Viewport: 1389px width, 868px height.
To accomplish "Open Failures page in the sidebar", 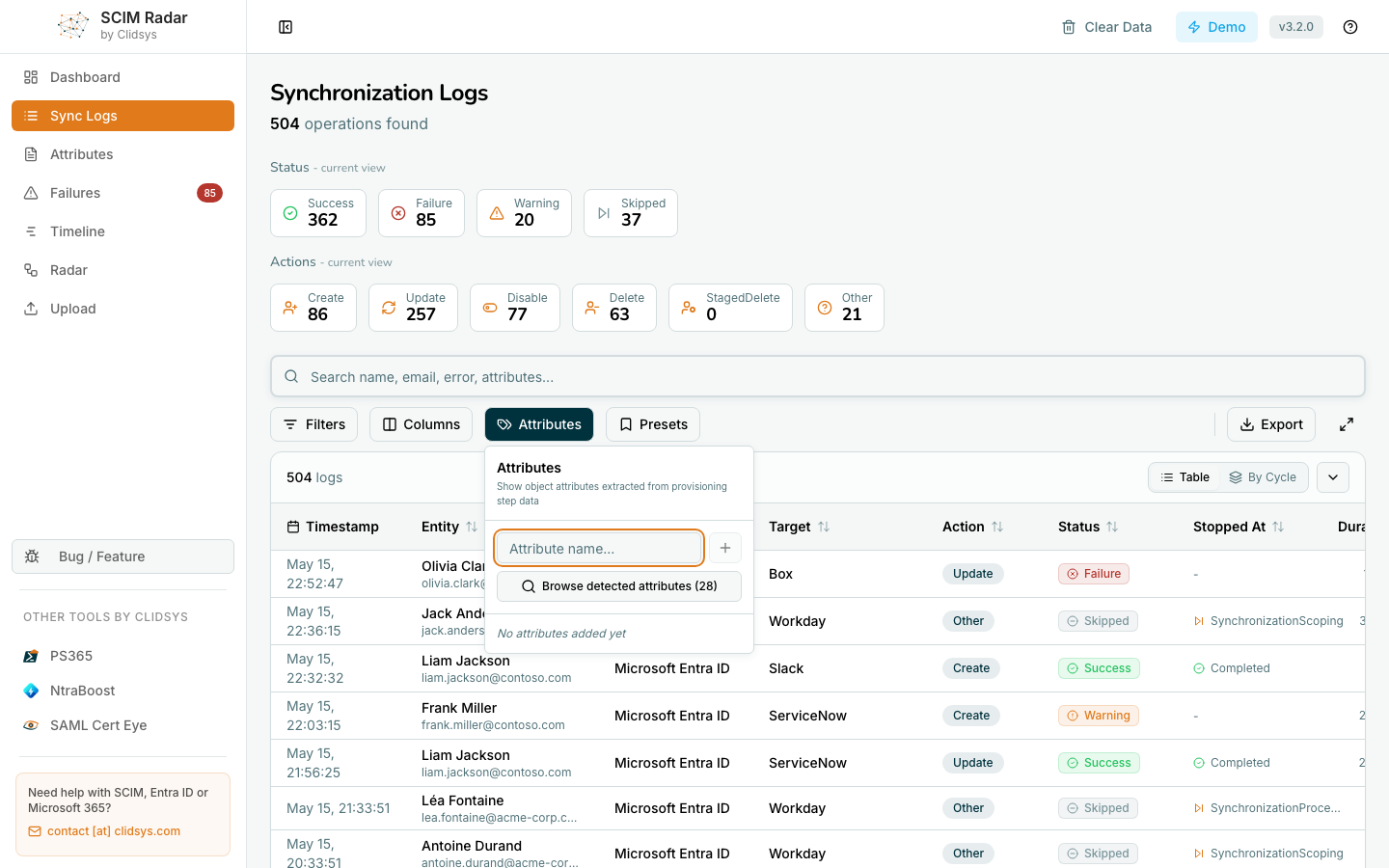I will [x=123, y=193].
